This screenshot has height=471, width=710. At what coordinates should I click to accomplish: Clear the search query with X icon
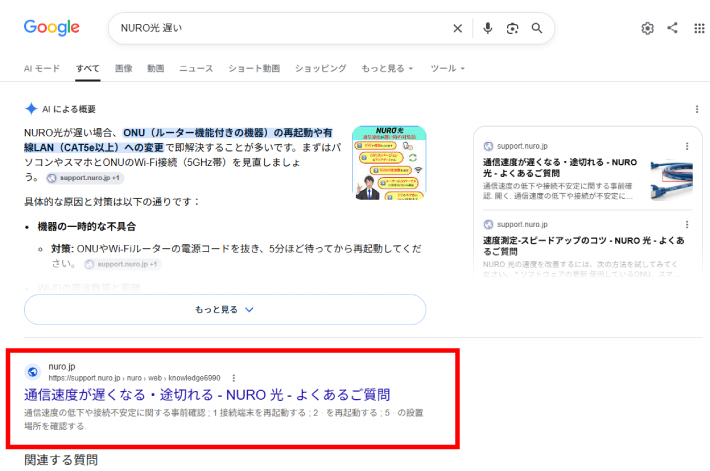[457, 29]
